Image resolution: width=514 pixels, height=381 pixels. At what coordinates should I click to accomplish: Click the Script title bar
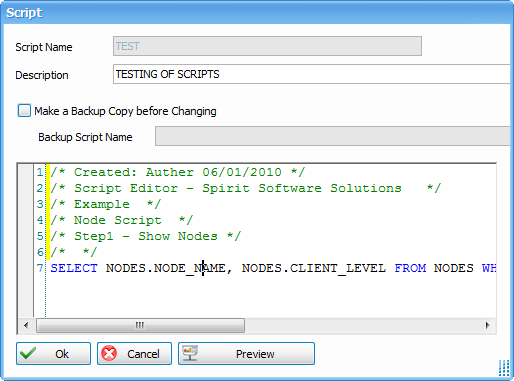click(x=257, y=13)
